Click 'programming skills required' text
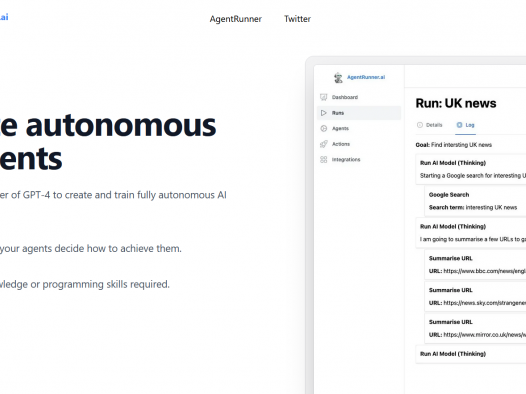 click(106, 284)
